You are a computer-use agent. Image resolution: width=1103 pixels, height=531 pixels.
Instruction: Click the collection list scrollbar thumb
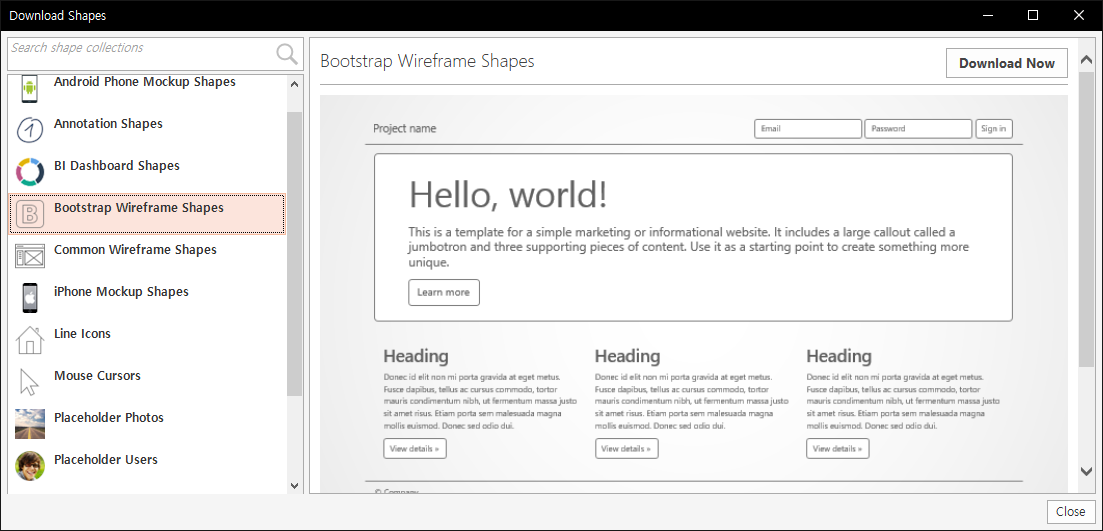(x=295, y=253)
